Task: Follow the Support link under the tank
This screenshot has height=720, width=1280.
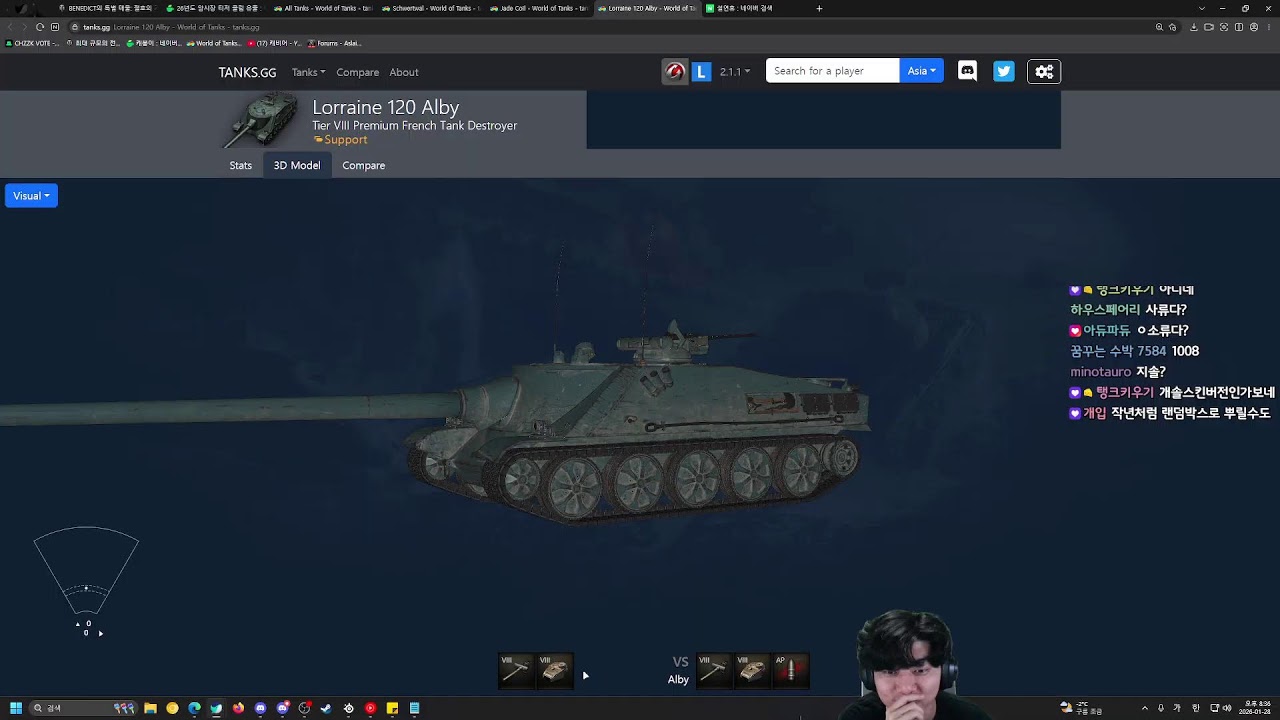Action: pos(340,140)
